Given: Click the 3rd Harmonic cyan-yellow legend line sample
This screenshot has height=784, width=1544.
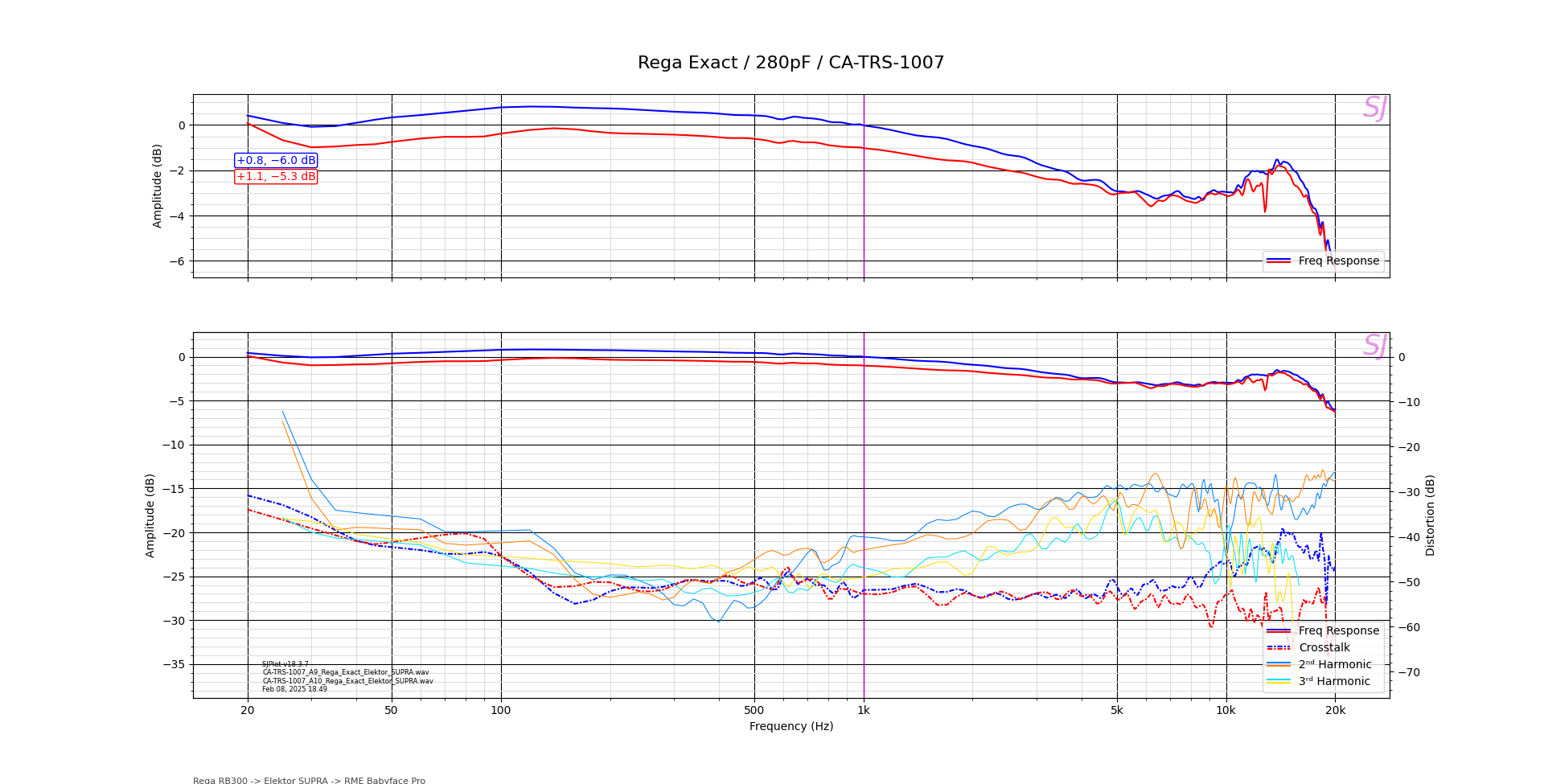Looking at the screenshot, I should pos(1279,681).
